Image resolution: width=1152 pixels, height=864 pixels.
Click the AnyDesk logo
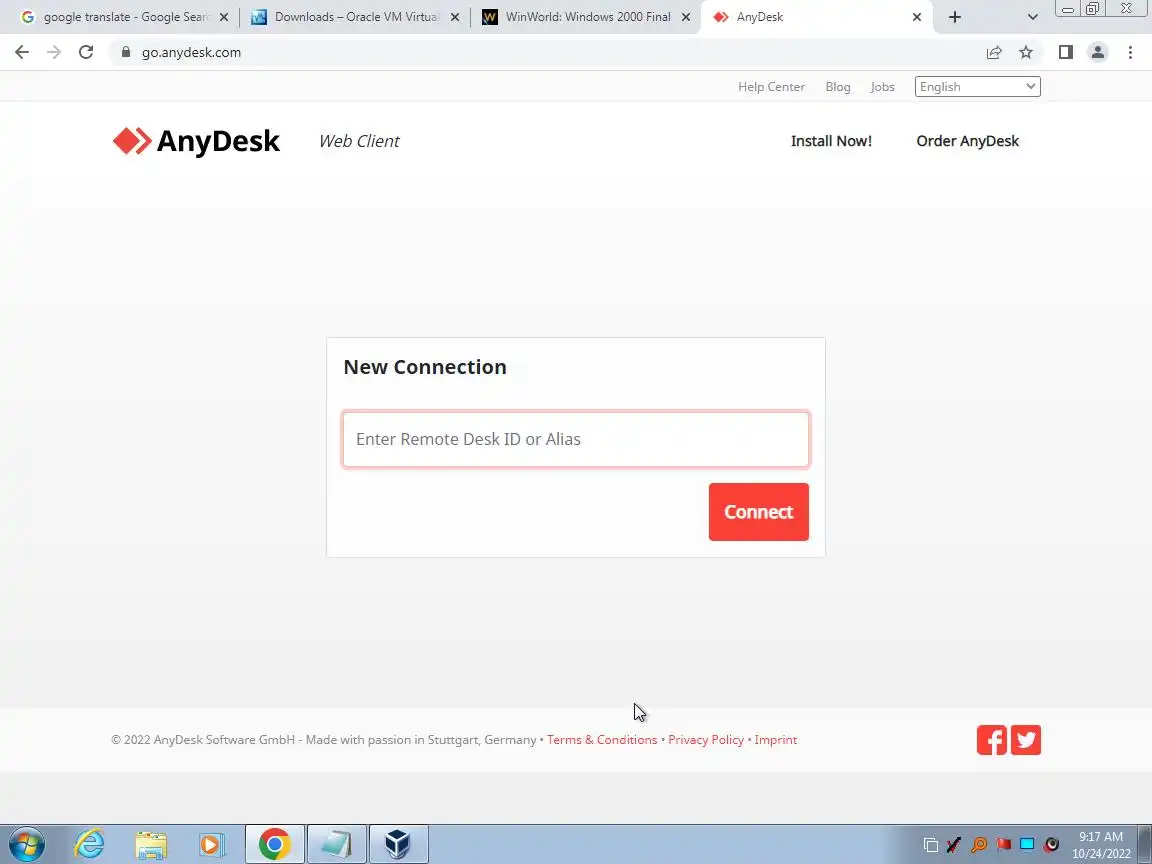196,141
